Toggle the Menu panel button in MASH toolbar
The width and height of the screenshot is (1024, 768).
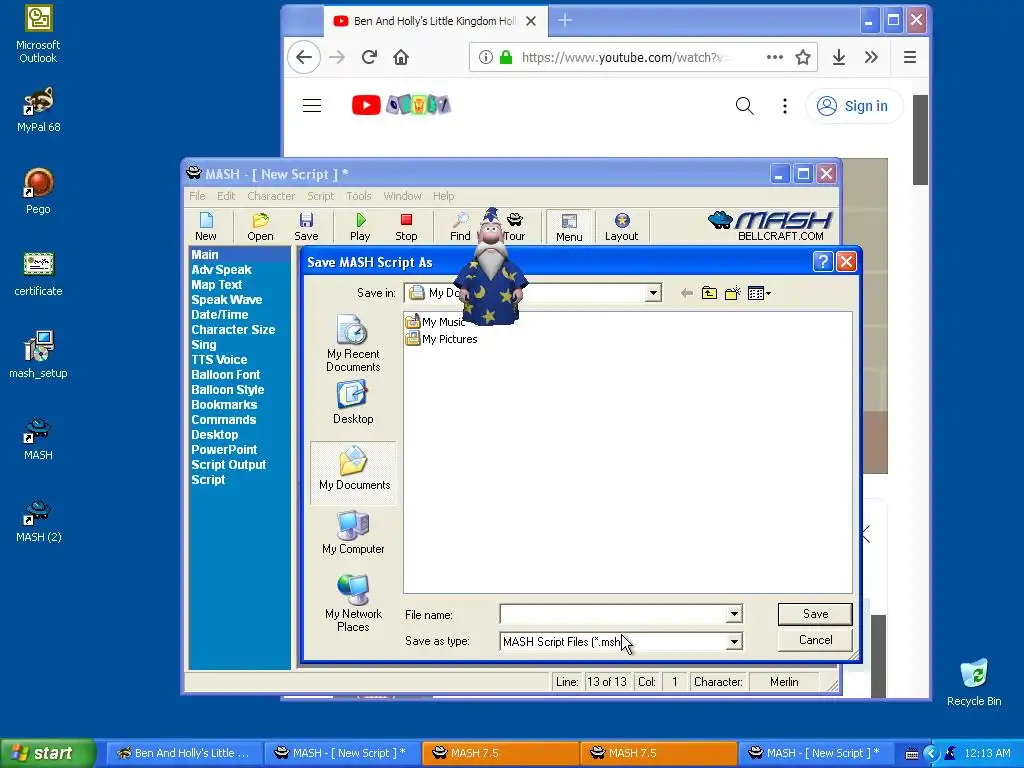pos(569,227)
